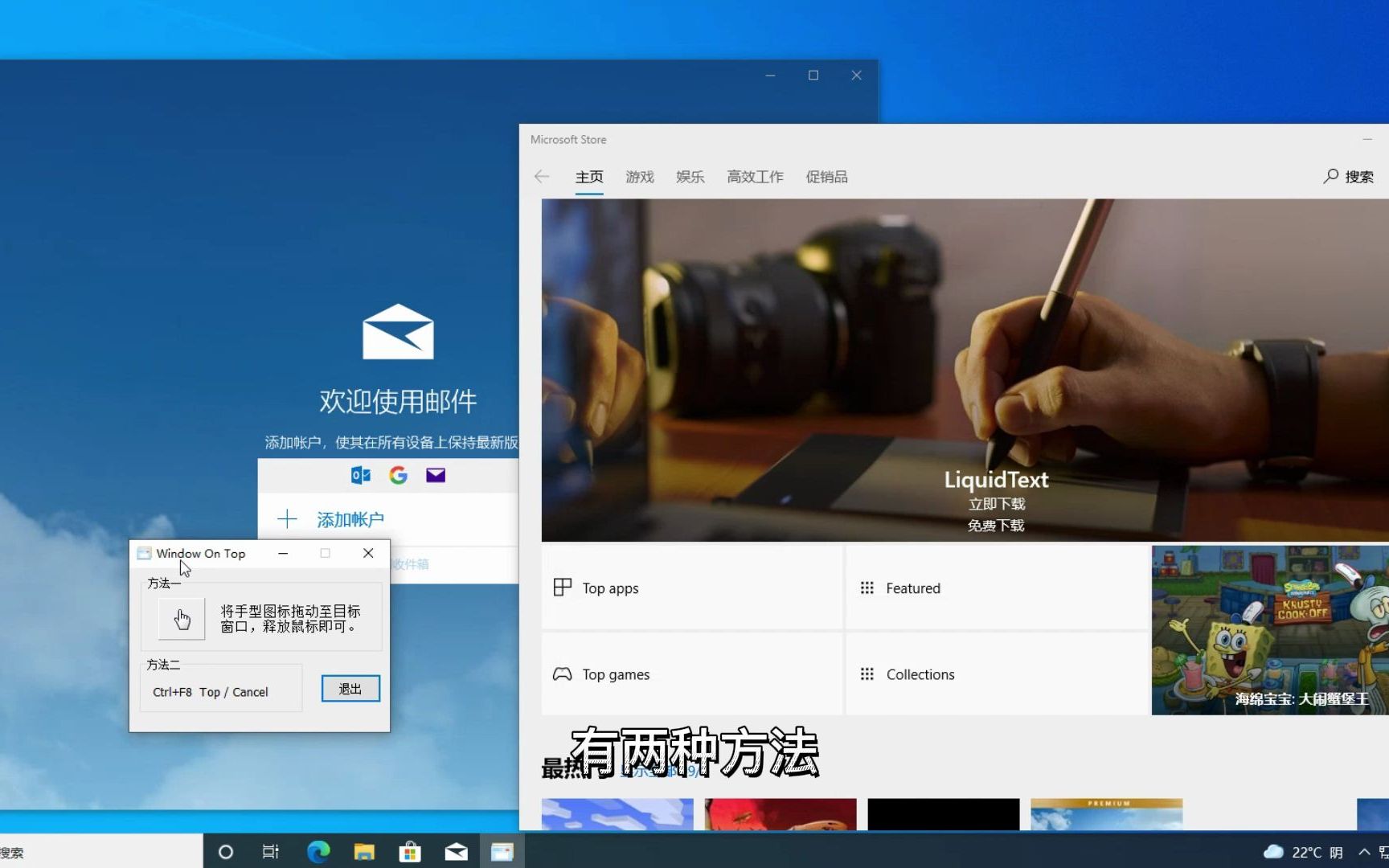Screen dimensions: 1389x868
Task: Click the 退出 button in Window On Top
Action: 350,689
